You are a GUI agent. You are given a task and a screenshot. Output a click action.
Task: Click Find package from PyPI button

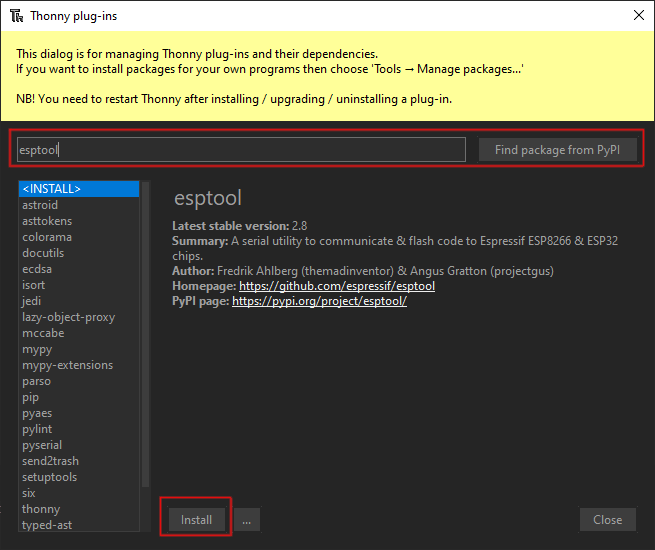557,150
